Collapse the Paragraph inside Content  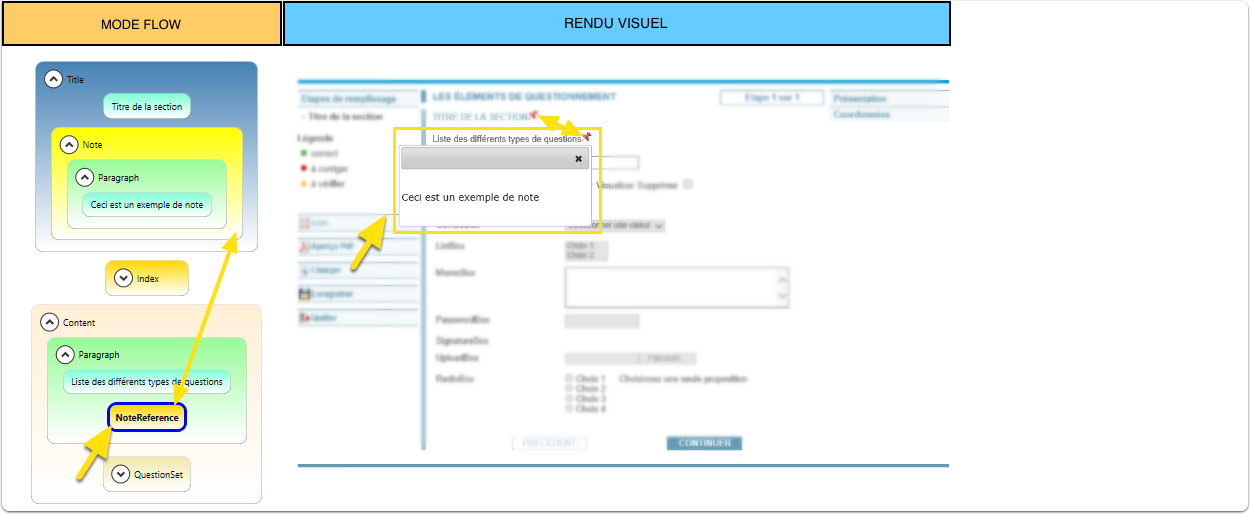pos(65,354)
